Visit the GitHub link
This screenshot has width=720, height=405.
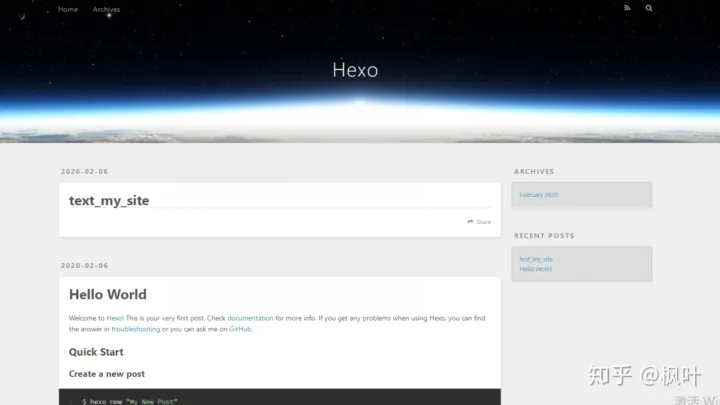(240, 329)
